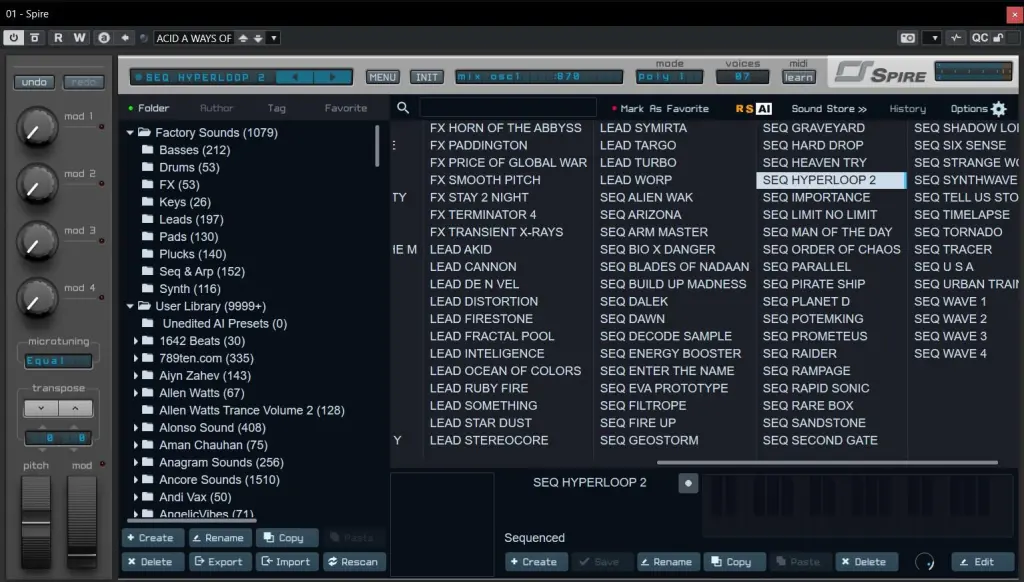Click the folder Copy button
Viewport: 1024px width, 582px height.
285,538
